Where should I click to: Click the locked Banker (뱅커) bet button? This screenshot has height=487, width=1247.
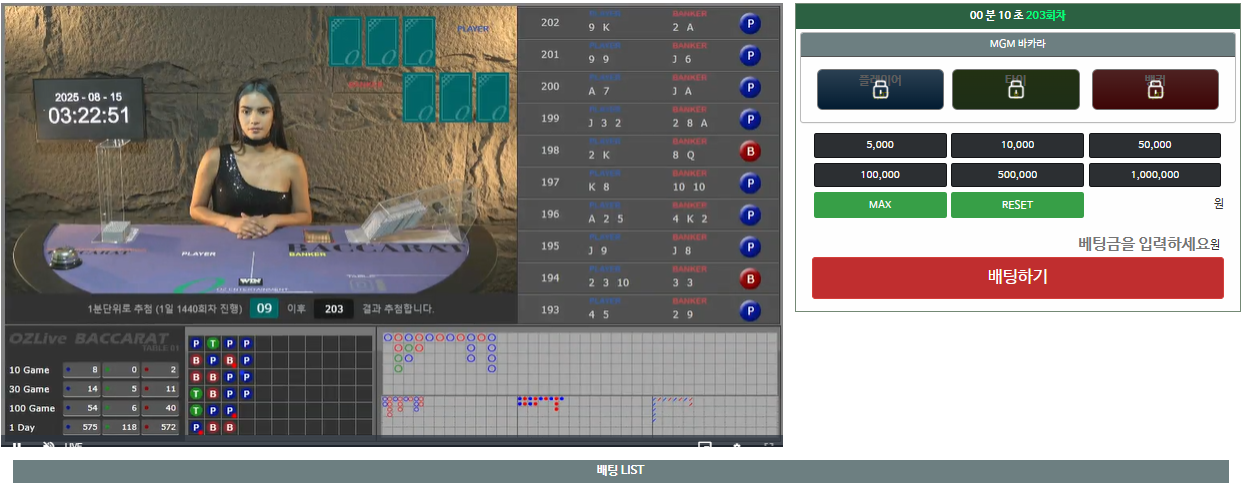1154,89
